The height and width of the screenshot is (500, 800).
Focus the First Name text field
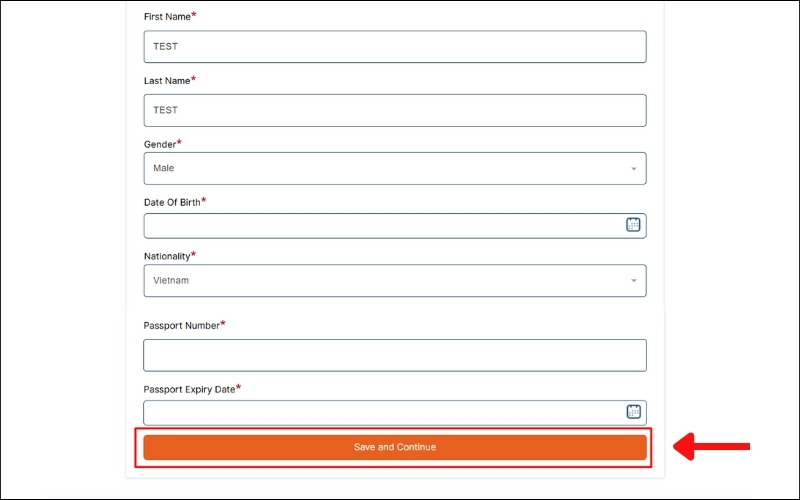[394, 47]
